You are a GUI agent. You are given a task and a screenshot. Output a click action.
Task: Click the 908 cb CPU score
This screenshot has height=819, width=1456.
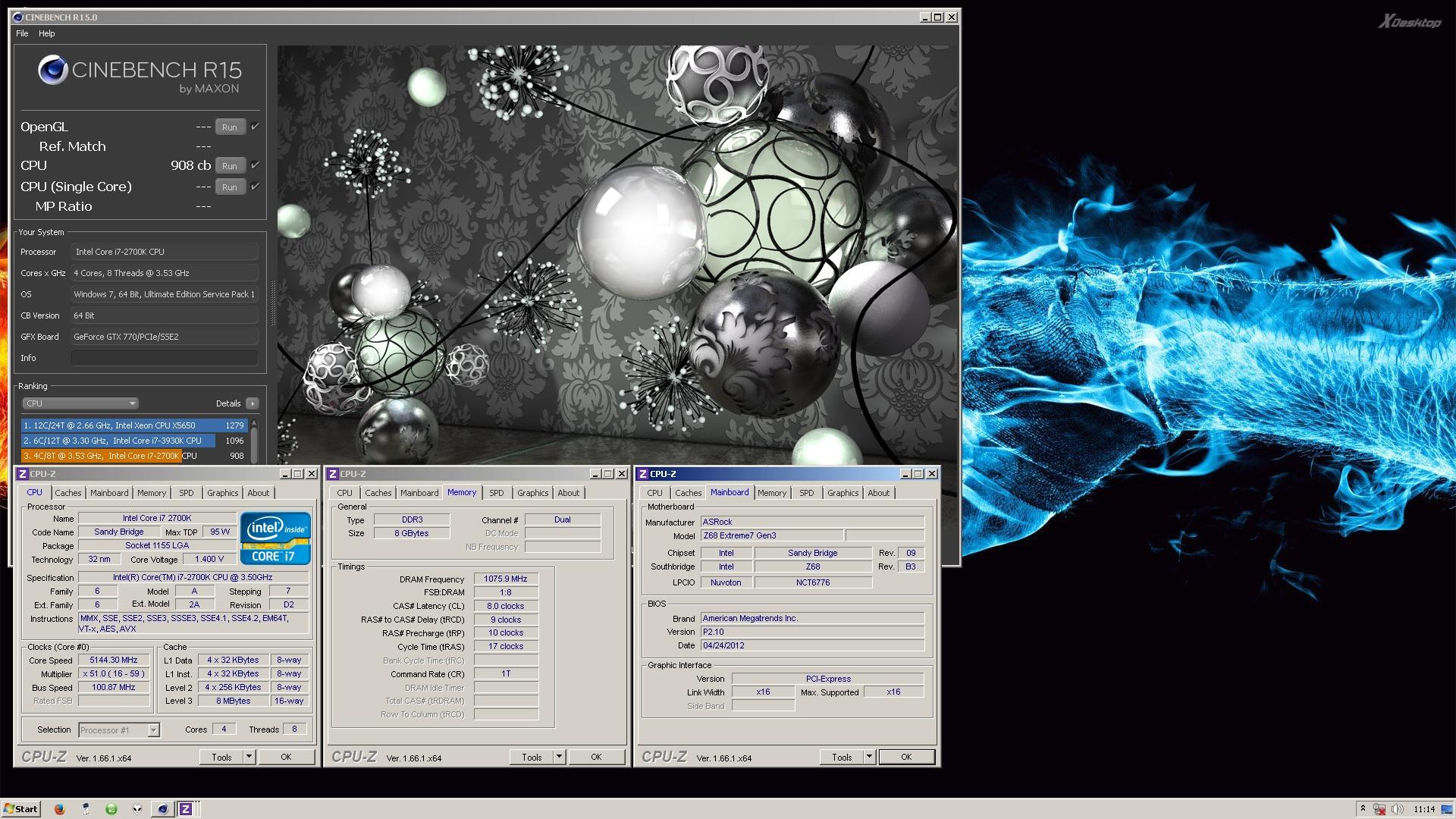click(x=191, y=165)
